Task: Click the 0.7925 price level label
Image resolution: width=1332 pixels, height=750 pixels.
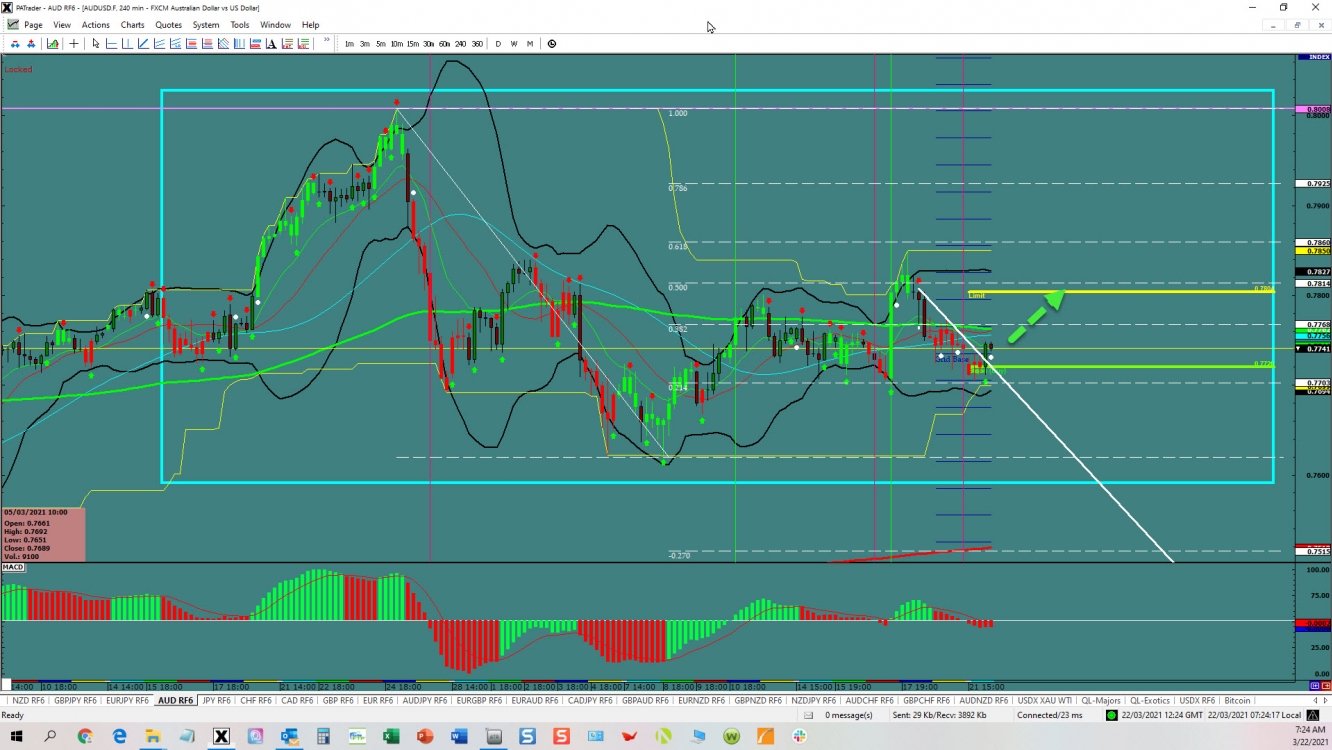Action: (1312, 184)
